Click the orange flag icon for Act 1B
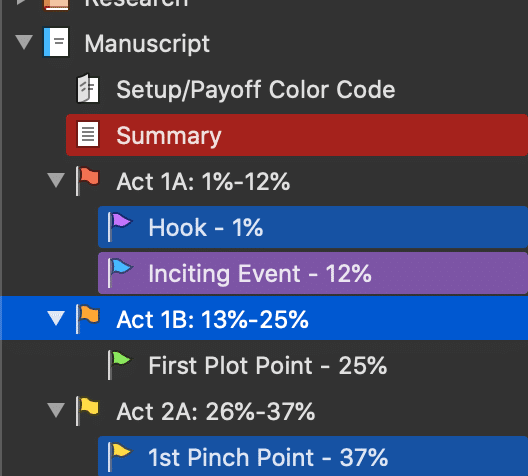 pyautogui.click(x=87, y=318)
